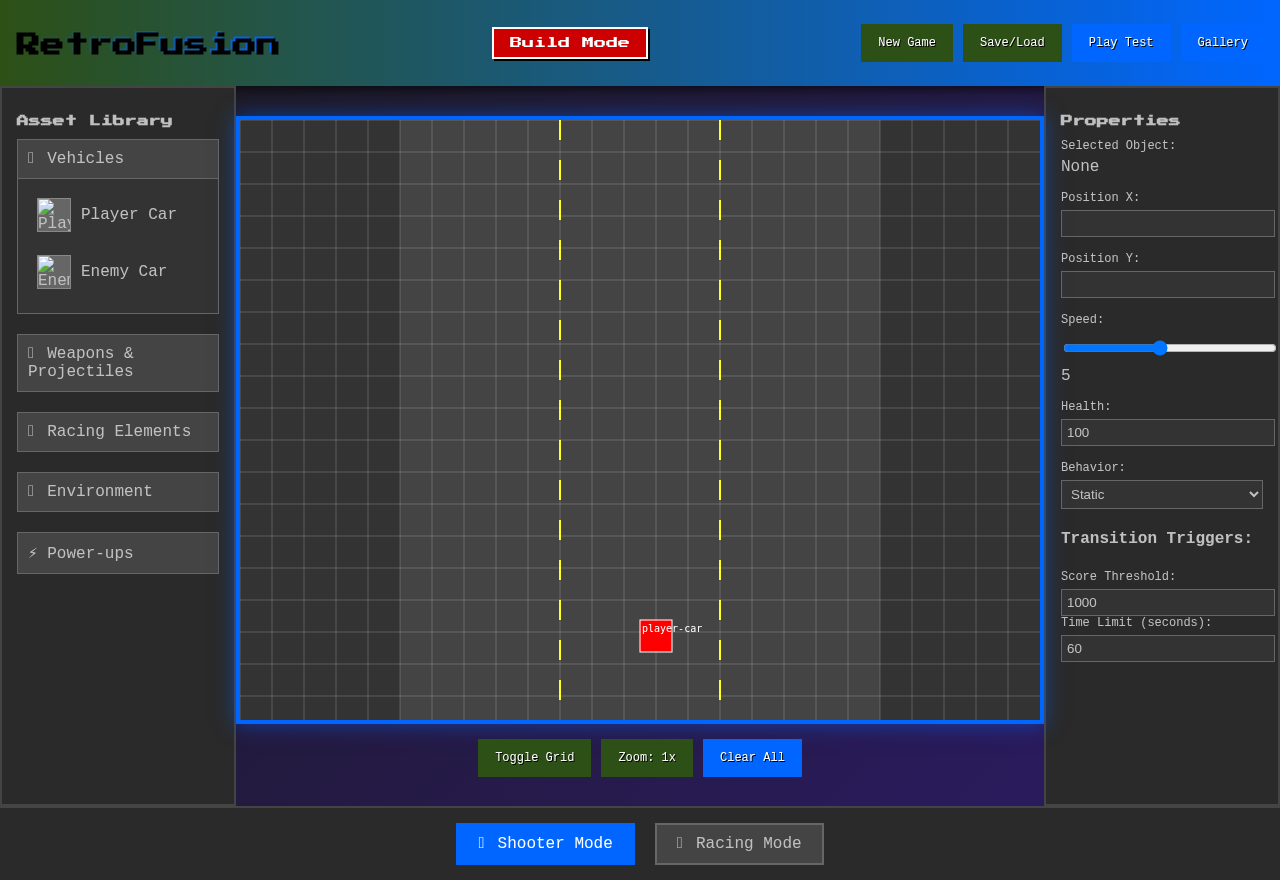Screen dimensions: 1280x880
Task: Collapse the Vehicles asset category
Action: pos(117,158)
